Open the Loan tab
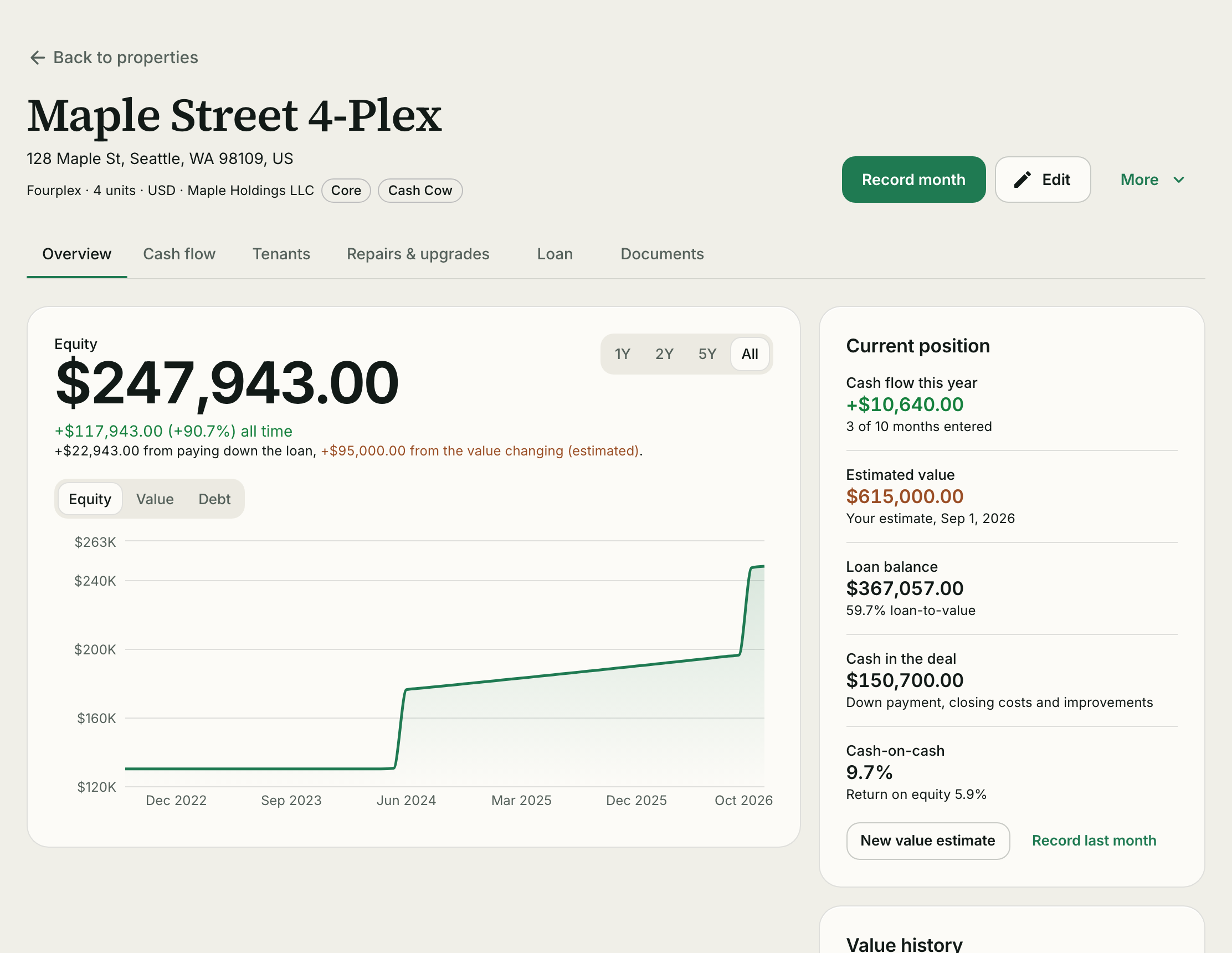Viewport: 1232px width, 953px height. 555,254
